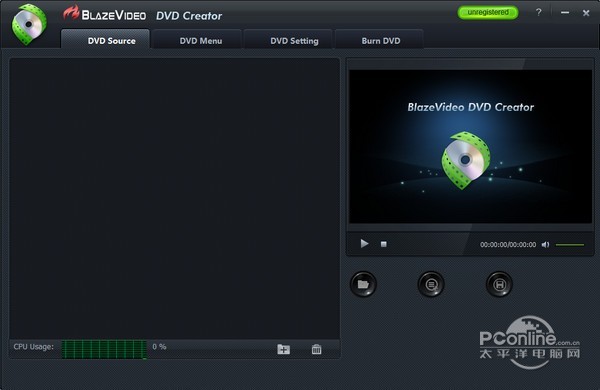Play the preview video
Viewport: 600px width, 390px height.
(x=364, y=244)
